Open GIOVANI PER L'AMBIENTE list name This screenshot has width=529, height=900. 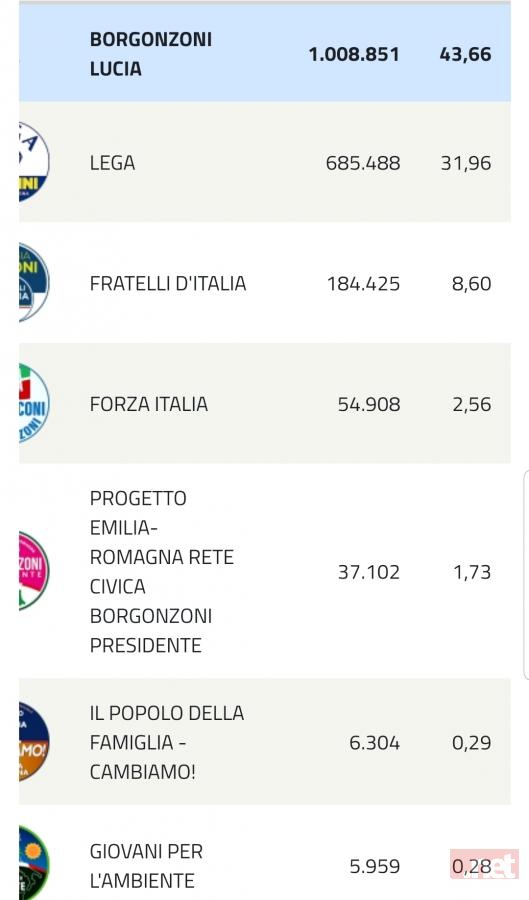click(146, 866)
